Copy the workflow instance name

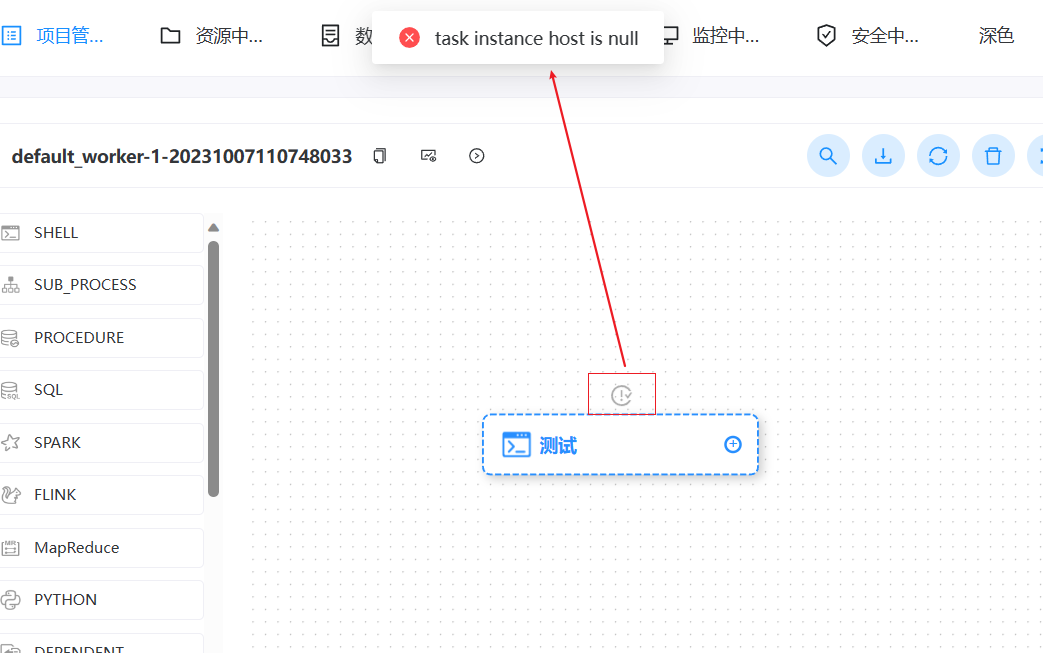point(379,156)
